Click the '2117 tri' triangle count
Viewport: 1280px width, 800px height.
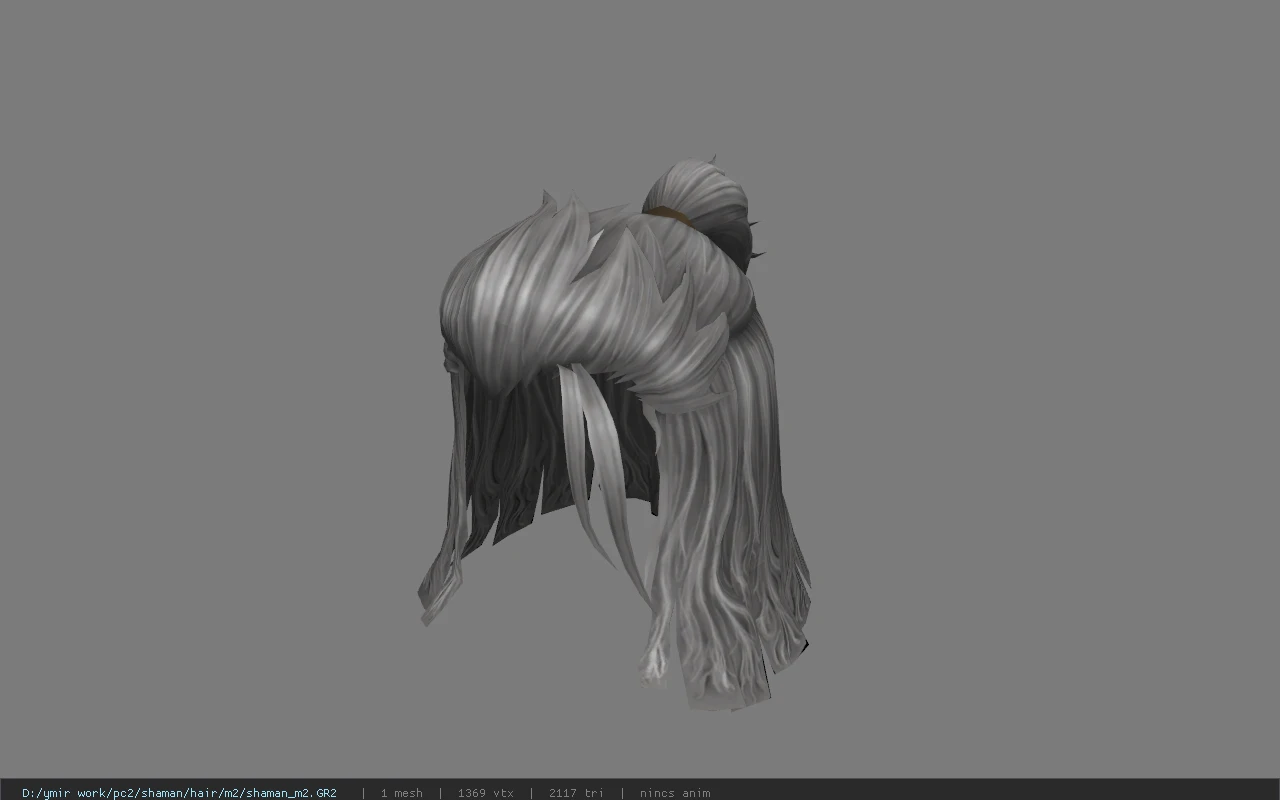576,793
